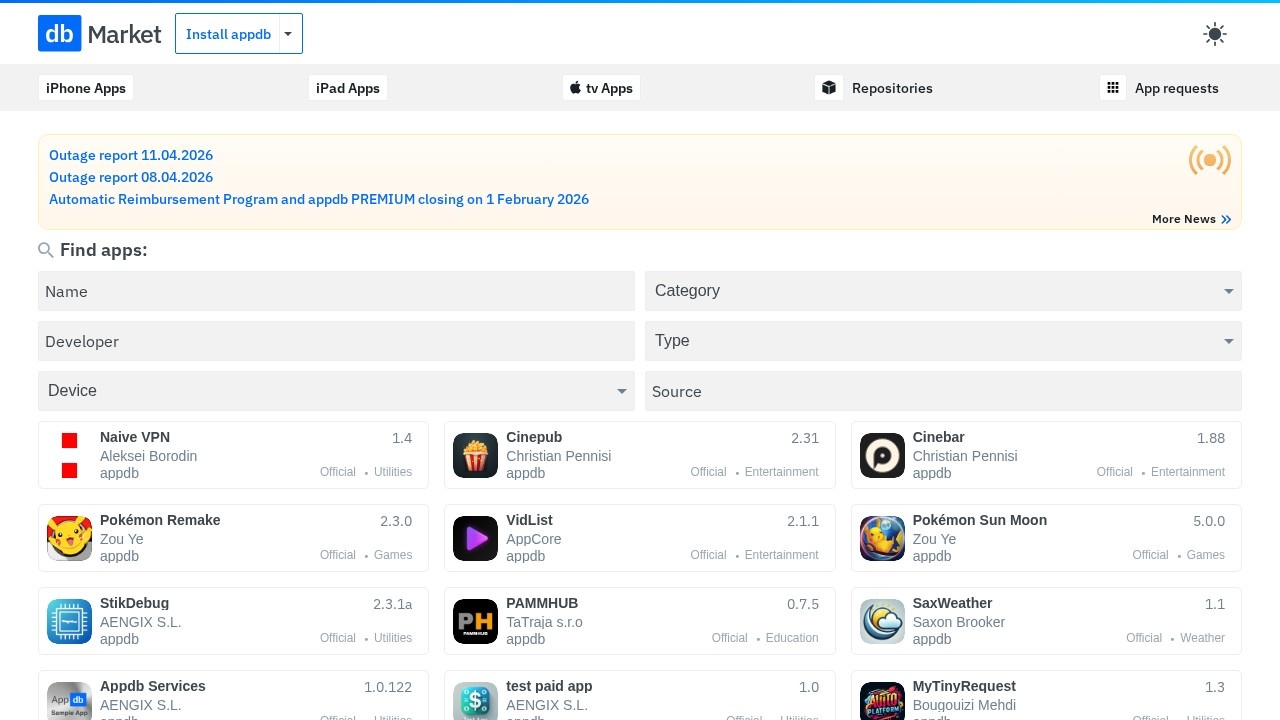Click version 2.31 on Cinepub
The image size is (1280, 720).
coord(805,438)
